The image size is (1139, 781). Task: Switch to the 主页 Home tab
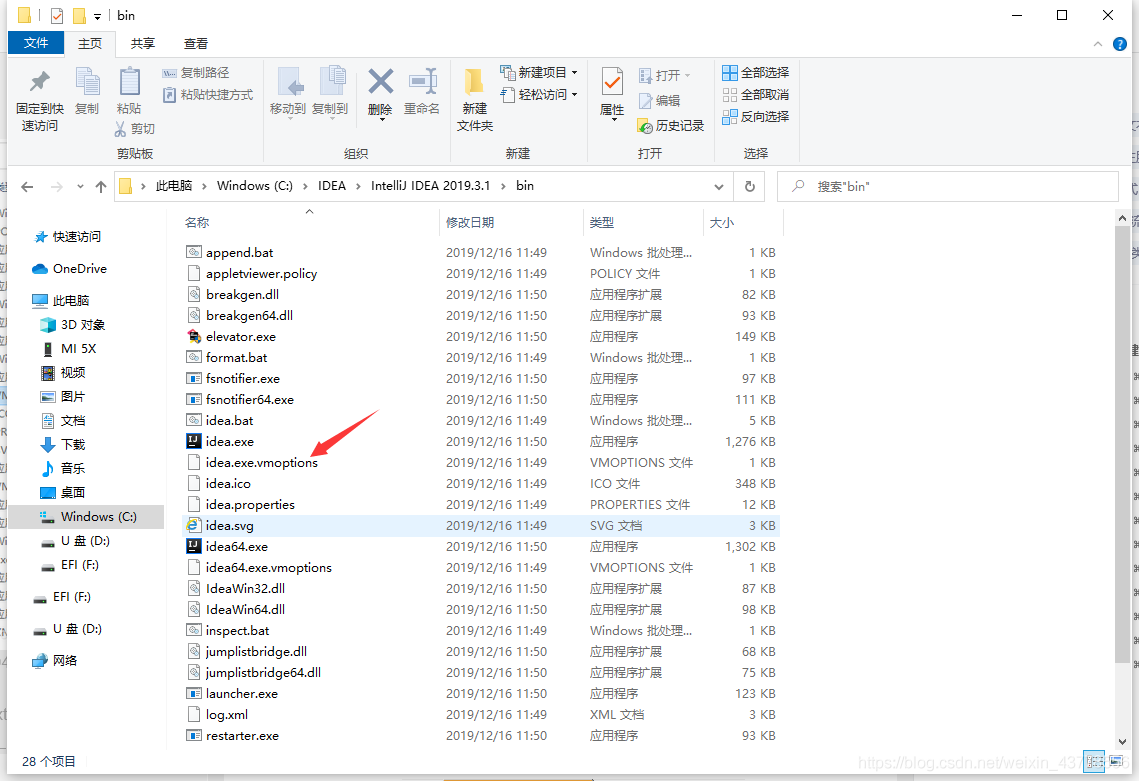(90, 44)
